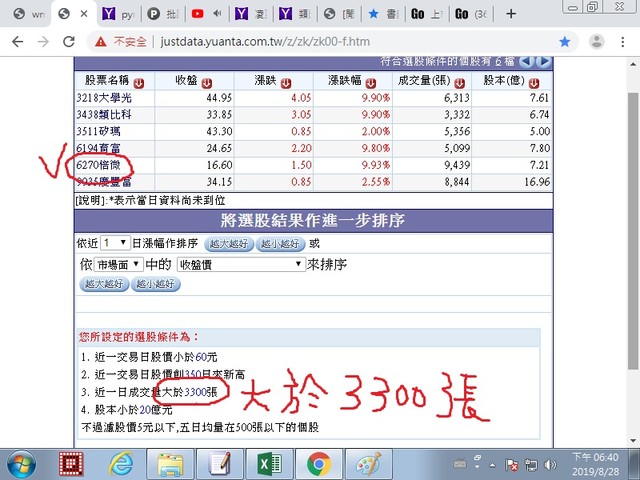This screenshot has height=480, width=640.
Task: Click sort icon next to 股票名稱
Action: tap(138, 82)
